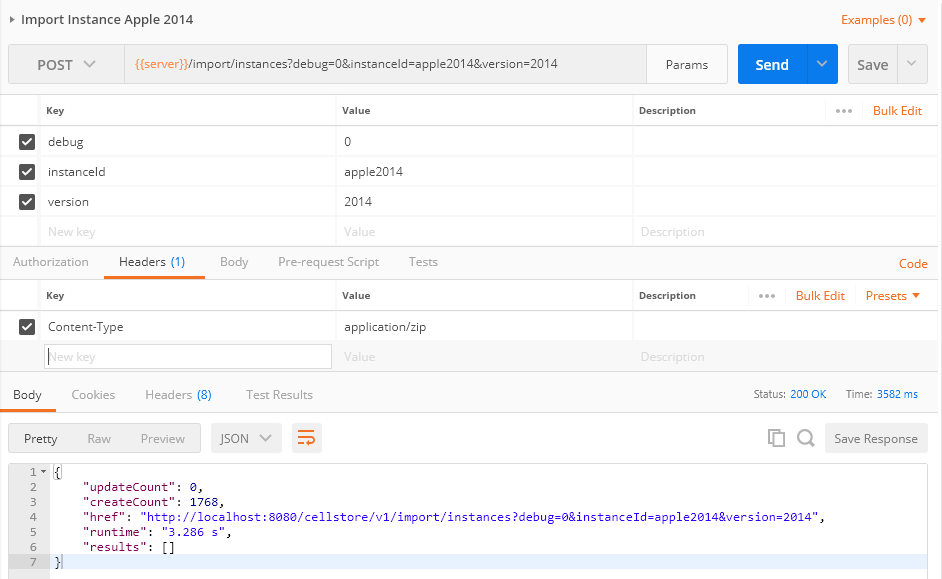The width and height of the screenshot is (942, 579).
Task: Select the Raw view mode
Action: (99, 438)
